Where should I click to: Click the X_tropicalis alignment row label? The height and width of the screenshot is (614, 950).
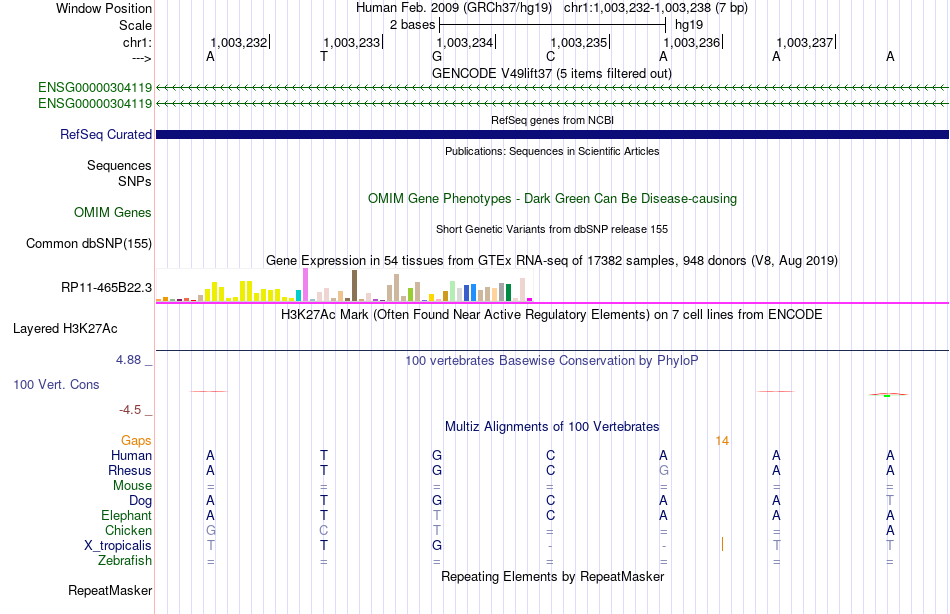coord(118,546)
